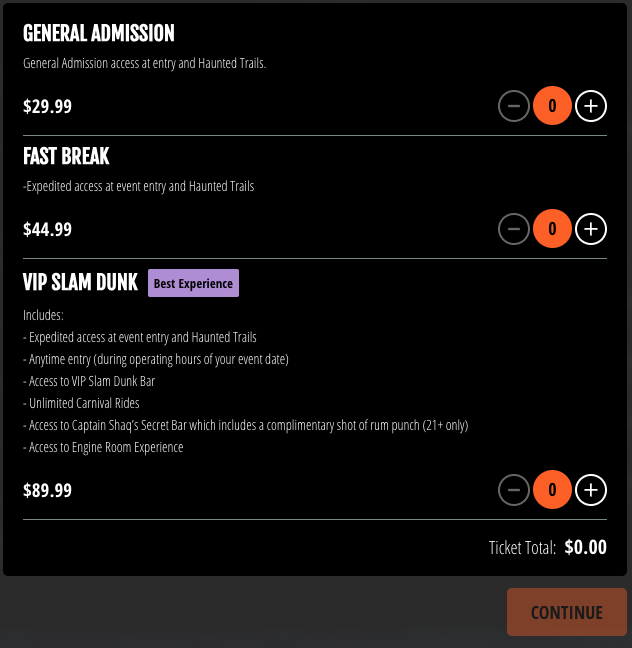This screenshot has width=632, height=648.
Task: Click the Unlimited Carnival Rides line
Action: point(82,403)
